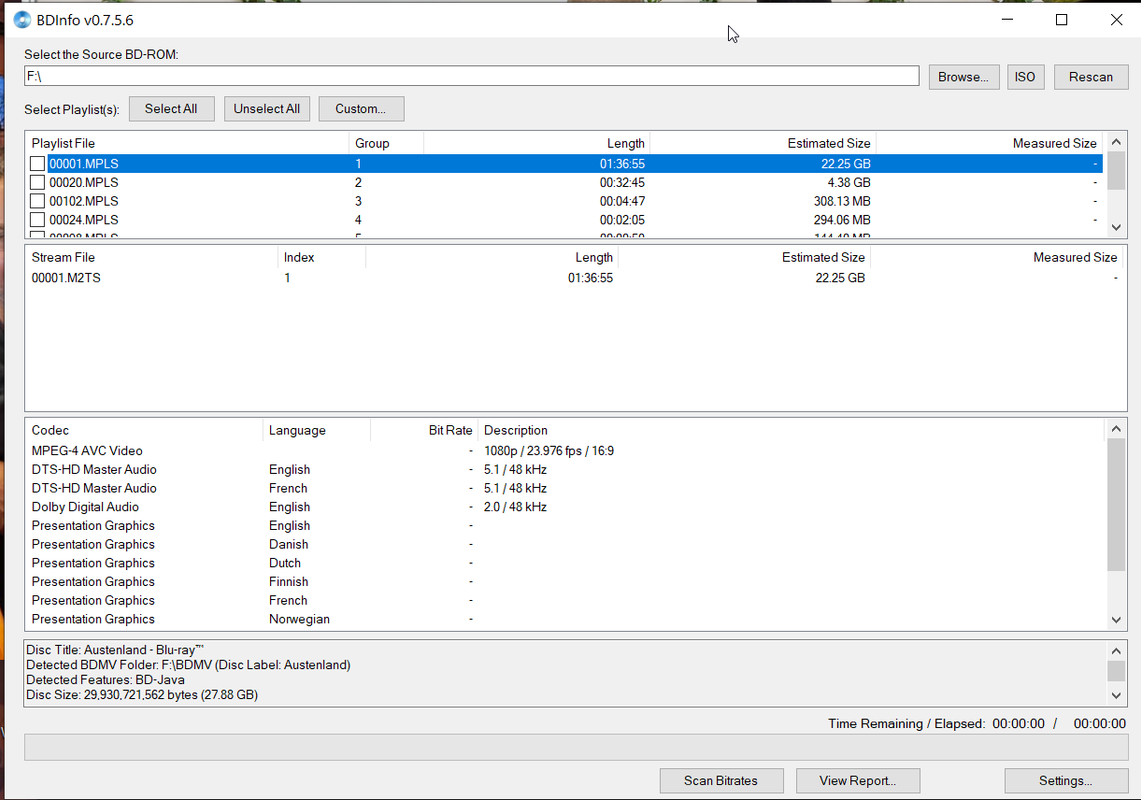Select the 00001.M2TS stream file
The image size is (1141, 800).
pos(575,278)
